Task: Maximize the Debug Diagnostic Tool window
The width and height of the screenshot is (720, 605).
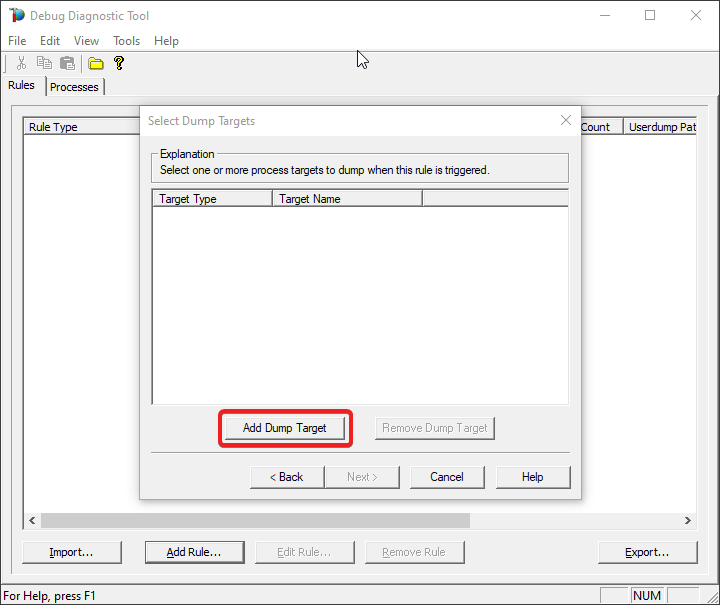Action: [x=650, y=15]
